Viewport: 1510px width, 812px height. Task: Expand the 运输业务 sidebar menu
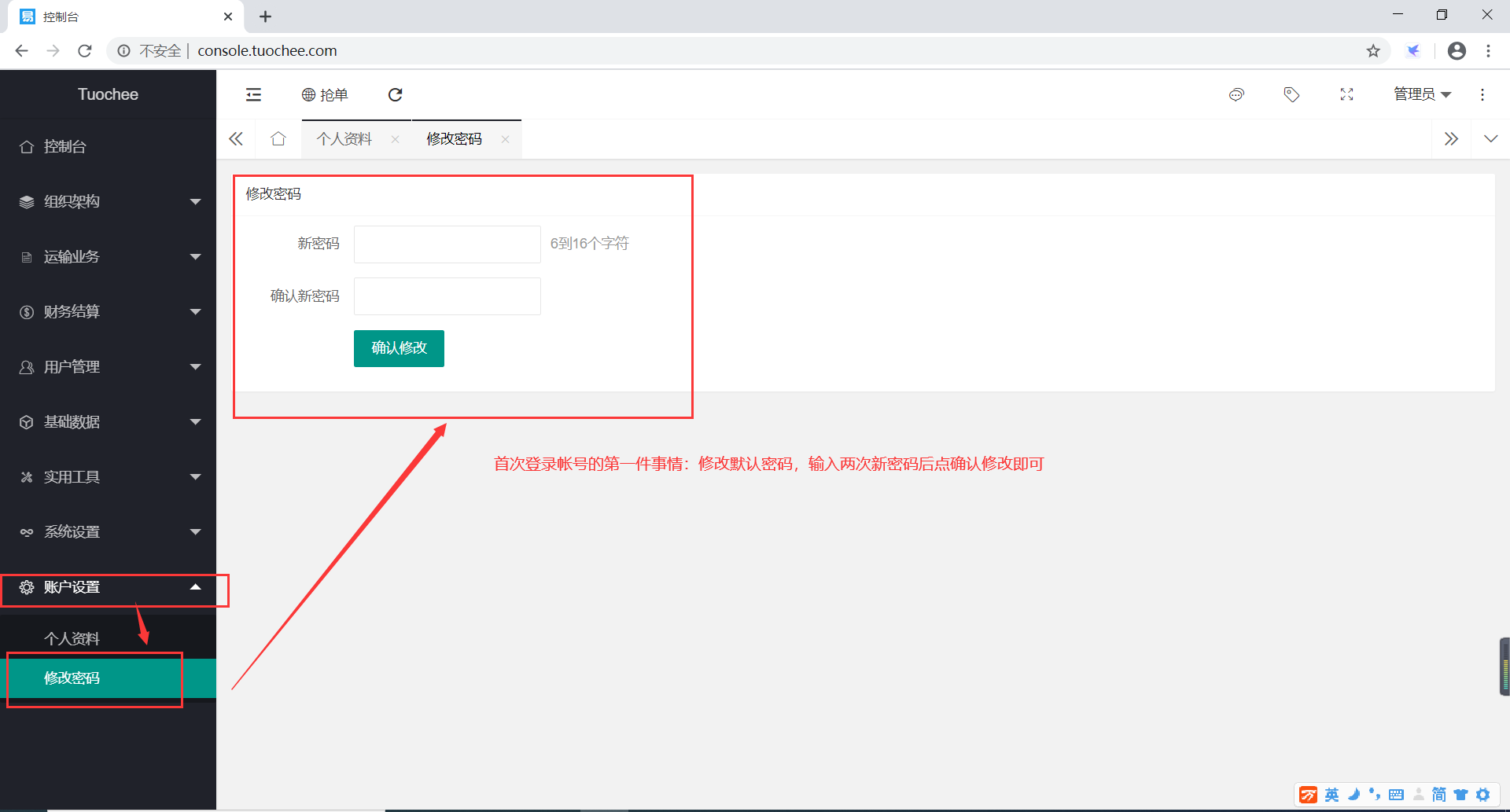tap(108, 257)
